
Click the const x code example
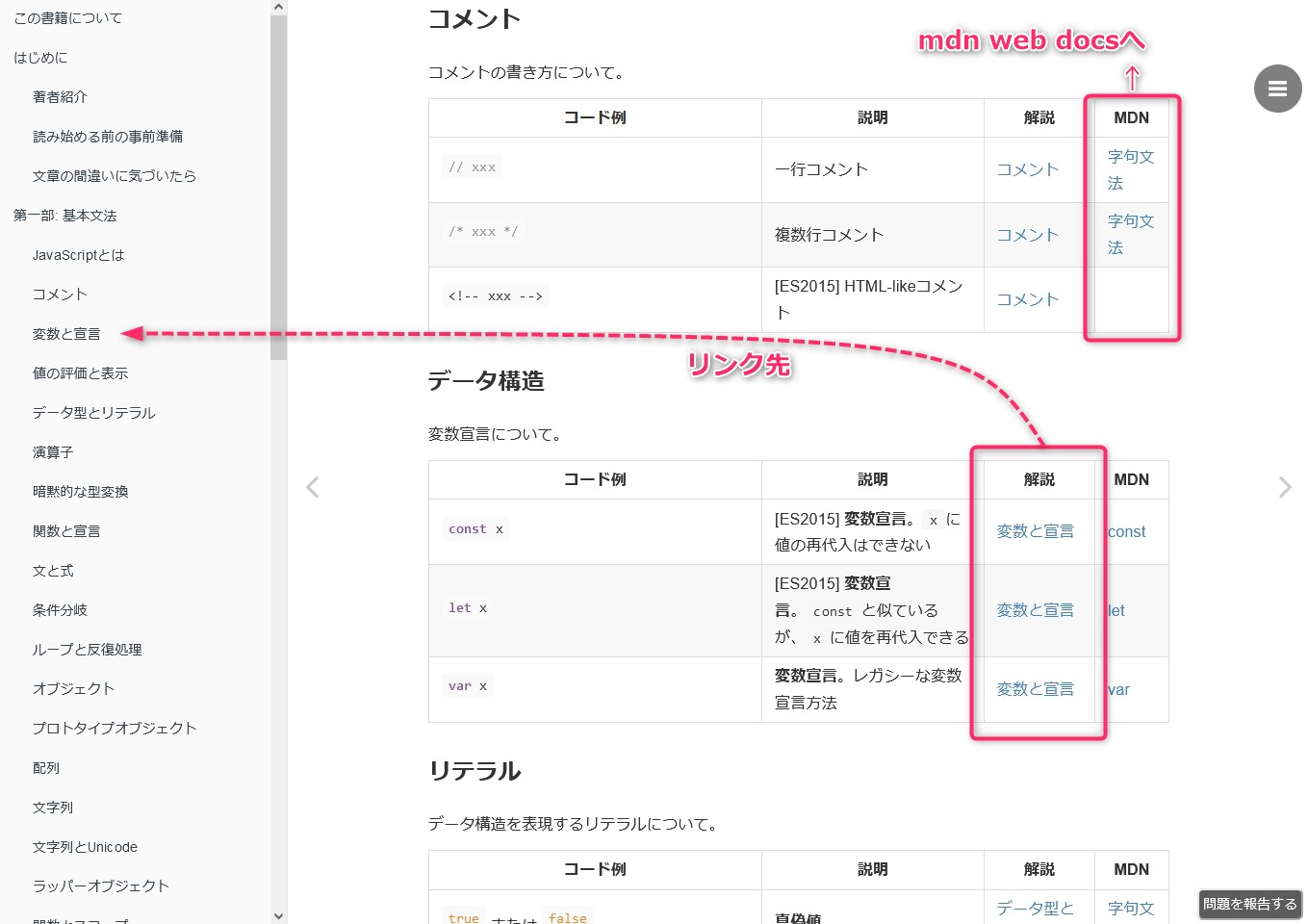tap(475, 528)
